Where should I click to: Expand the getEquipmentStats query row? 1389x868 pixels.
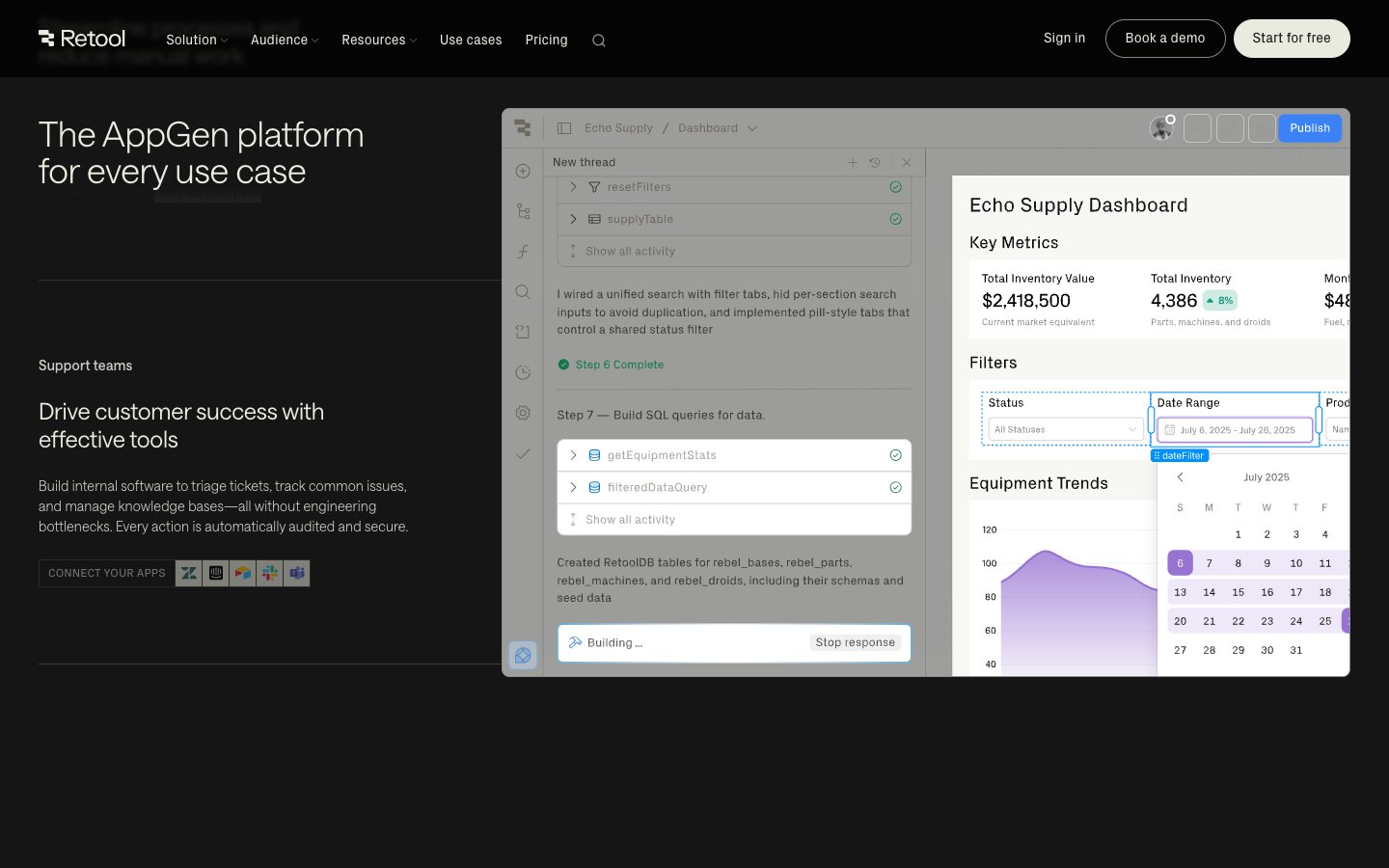coord(573,455)
